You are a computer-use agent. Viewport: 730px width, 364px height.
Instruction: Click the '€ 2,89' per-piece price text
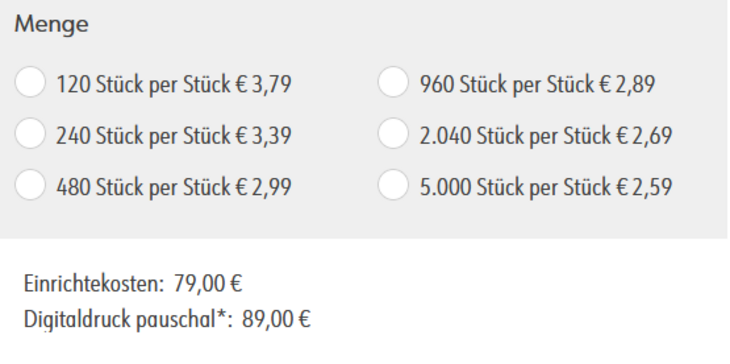click(628, 85)
